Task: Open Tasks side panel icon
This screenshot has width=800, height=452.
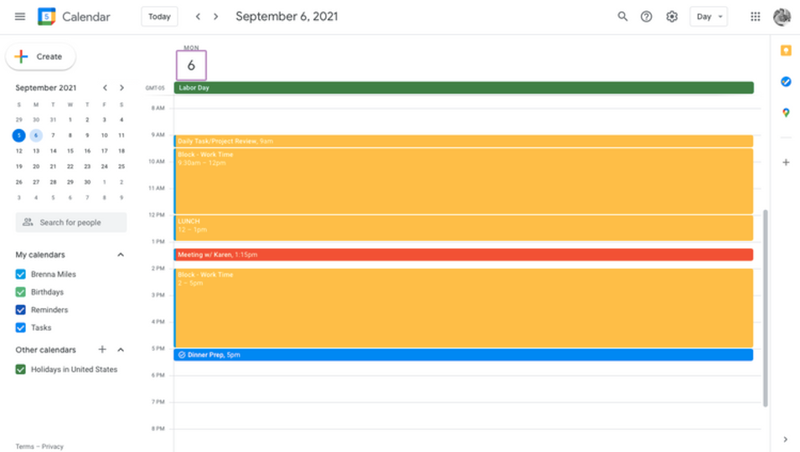Action: click(x=786, y=82)
